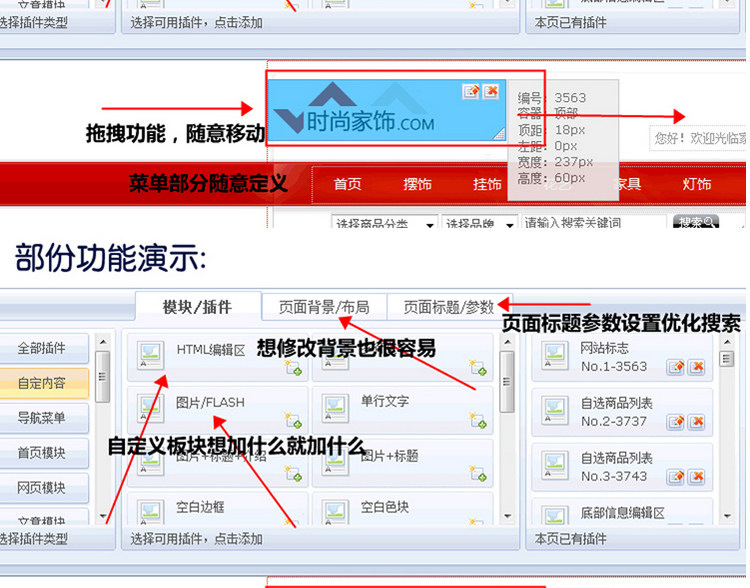
Task: Delete the 自选商品列表 No.3-3743 plugin
Action: click(697, 477)
